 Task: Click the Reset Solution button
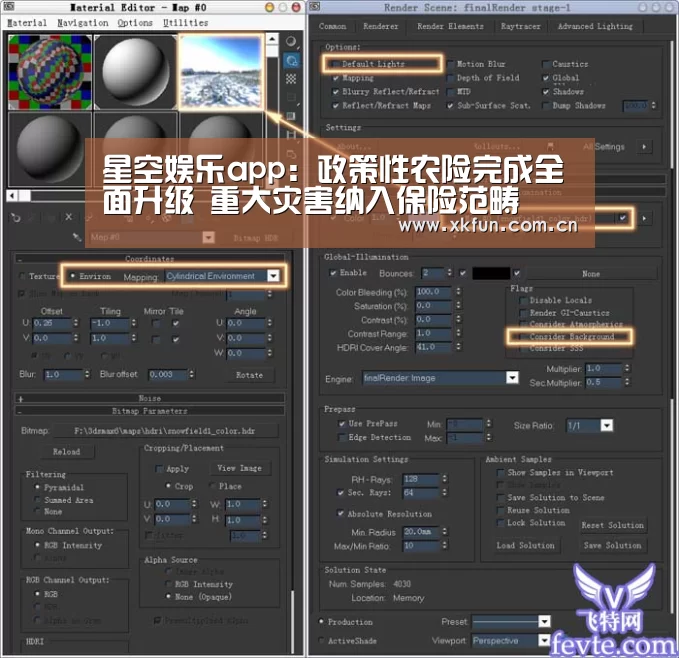coord(612,525)
